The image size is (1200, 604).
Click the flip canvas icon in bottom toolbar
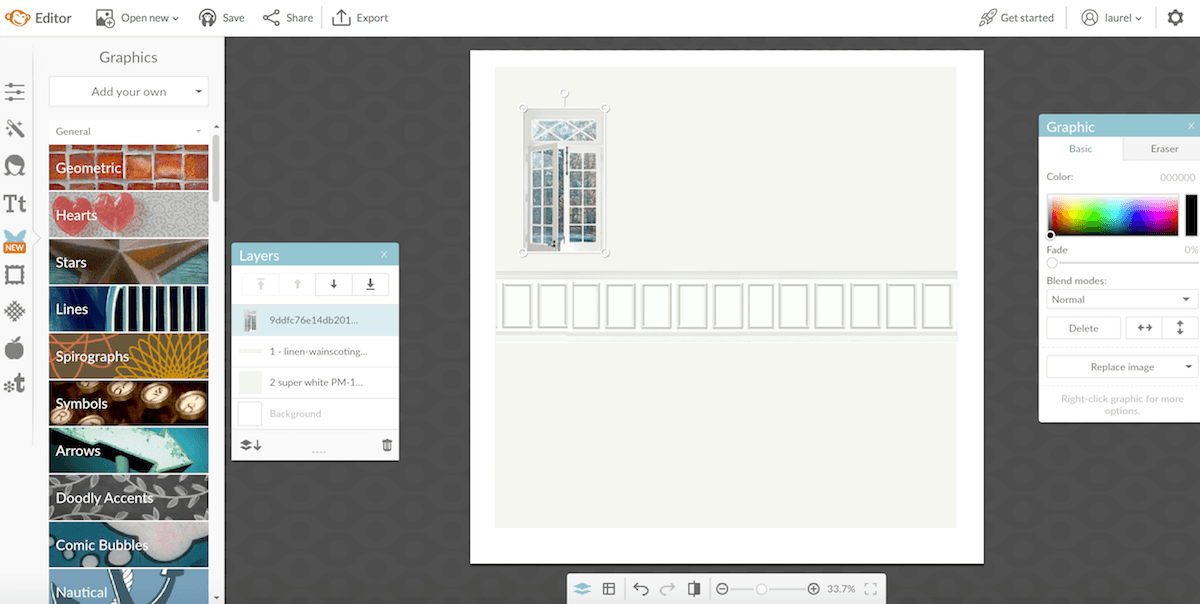tap(694, 589)
